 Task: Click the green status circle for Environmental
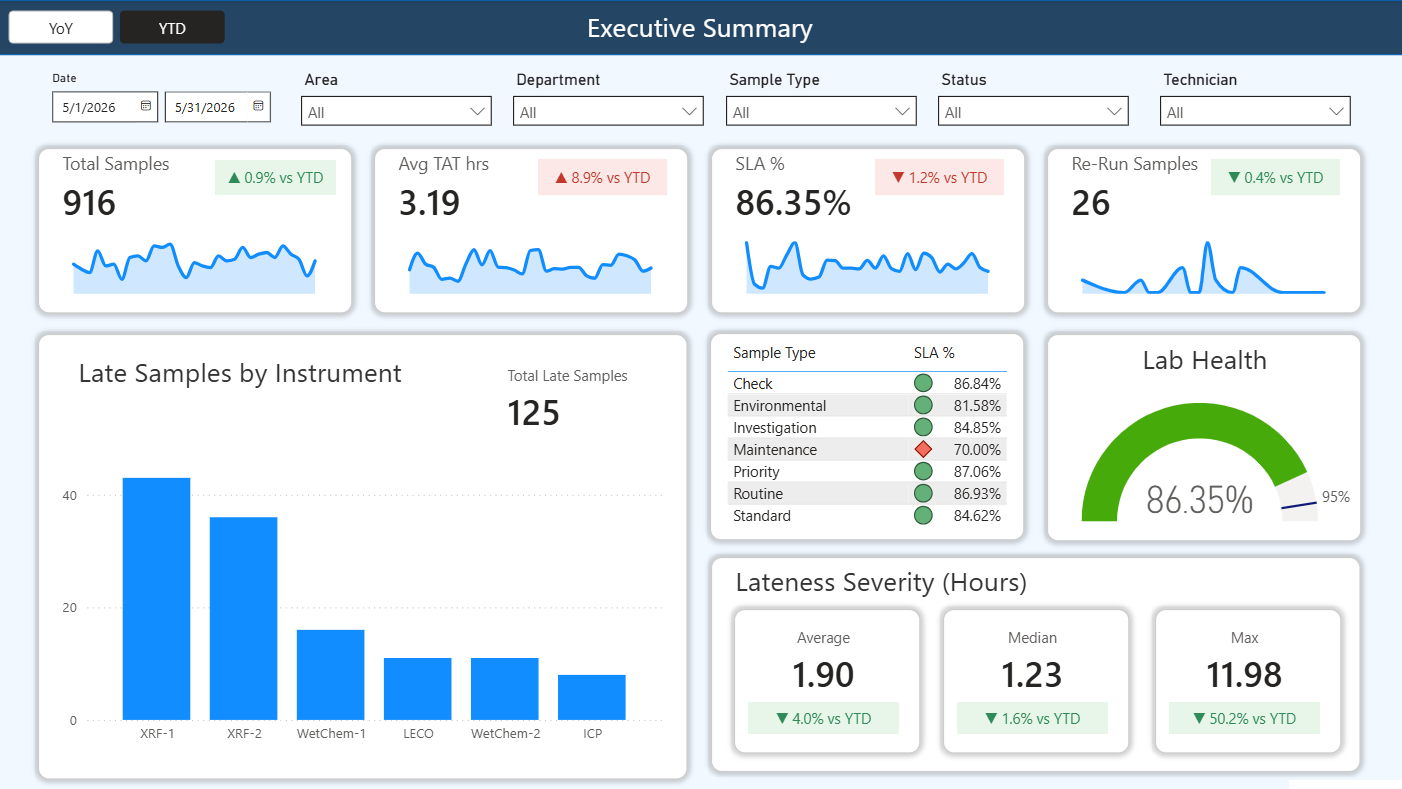click(x=923, y=405)
